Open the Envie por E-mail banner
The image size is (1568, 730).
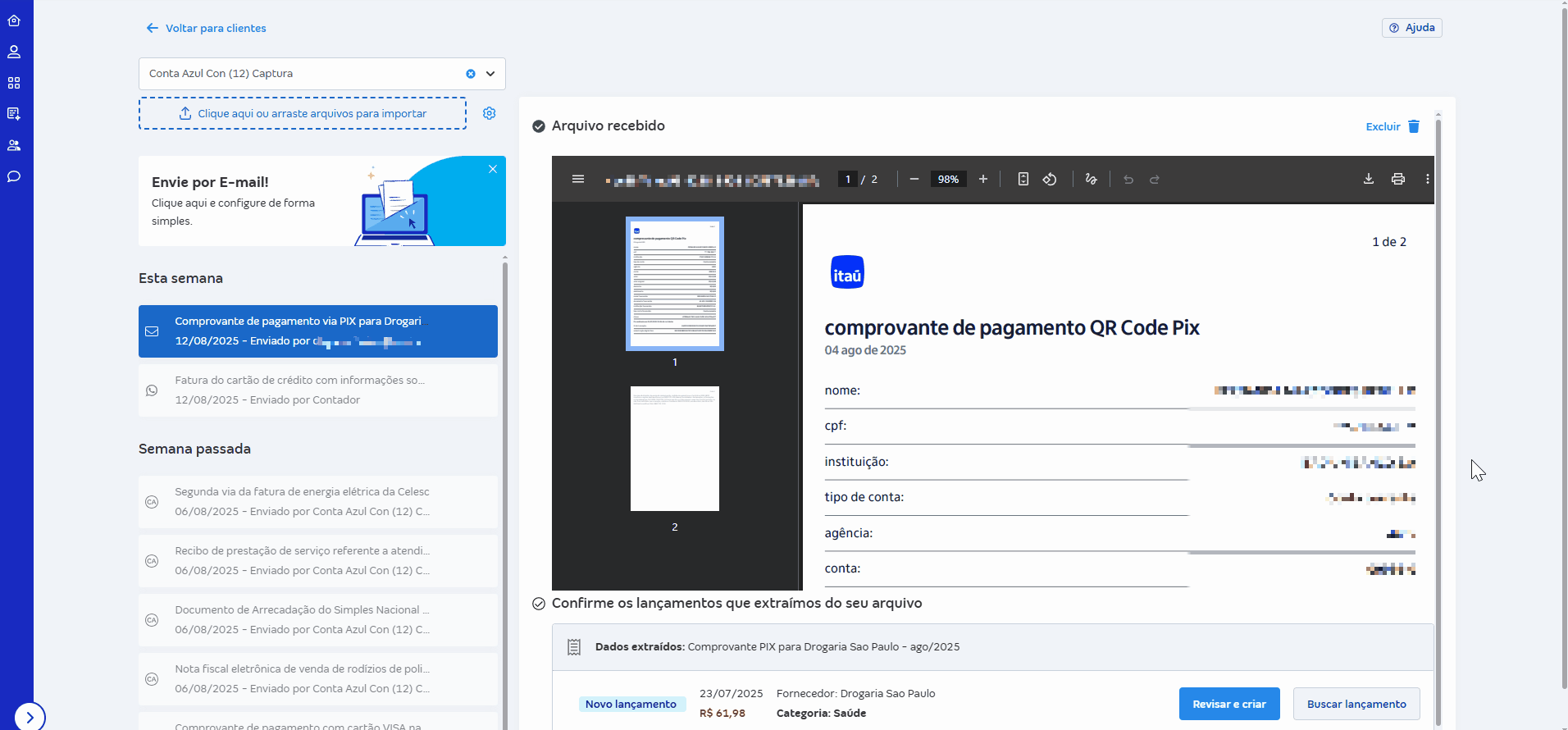click(x=322, y=201)
